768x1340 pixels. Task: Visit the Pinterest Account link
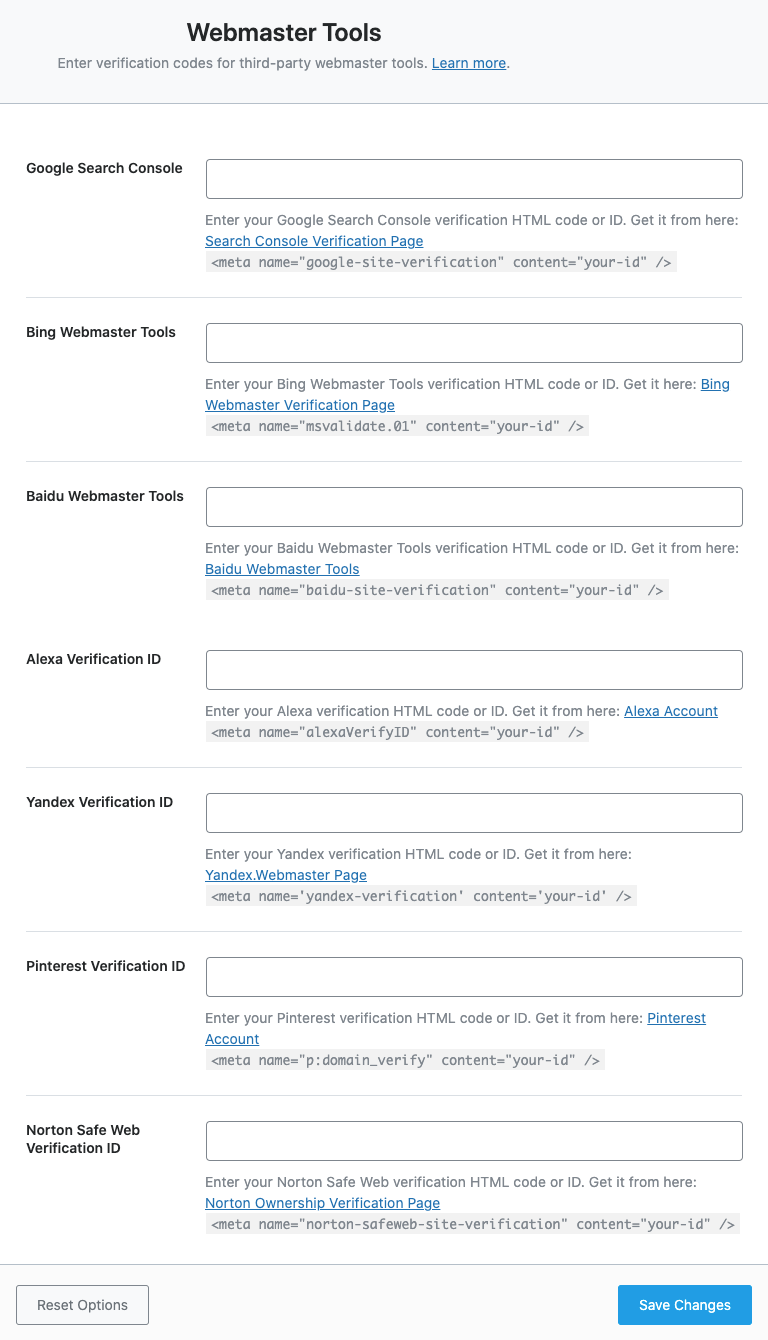[676, 1018]
